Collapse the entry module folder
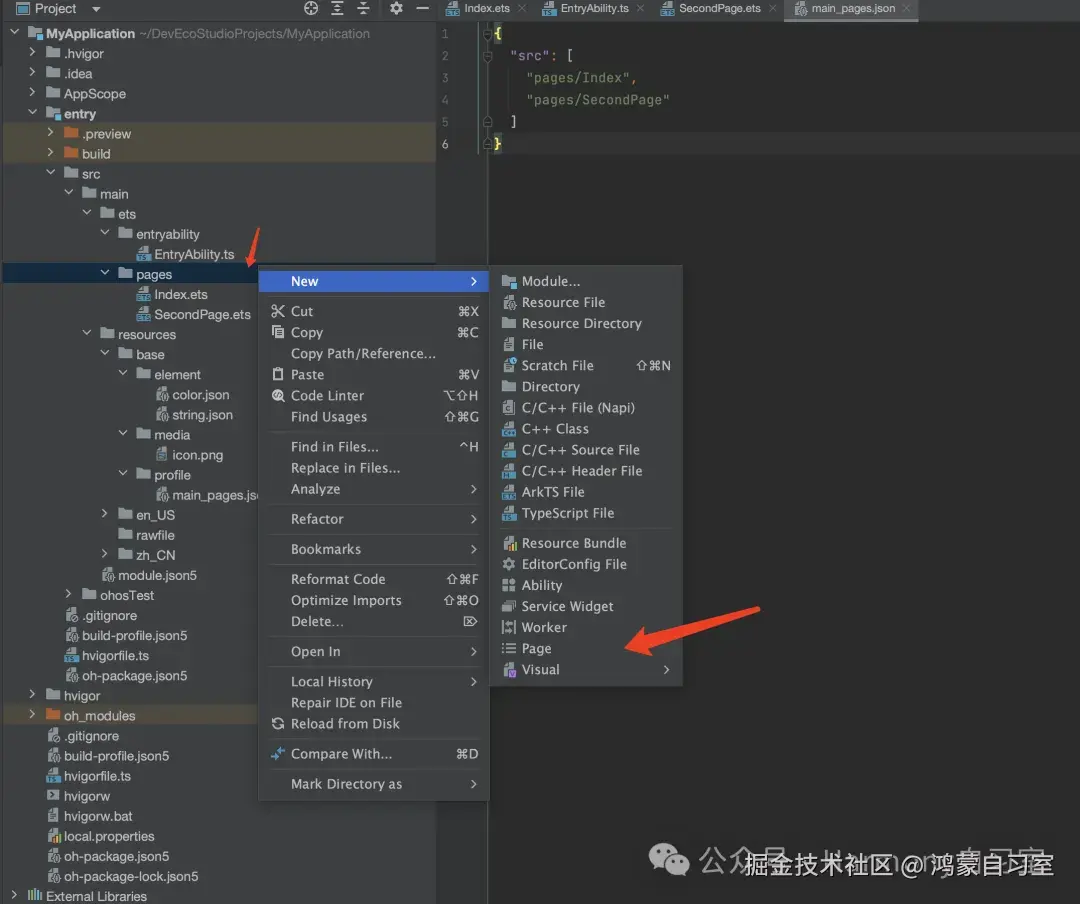Image resolution: width=1080 pixels, height=904 pixels. [x=32, y=112]
